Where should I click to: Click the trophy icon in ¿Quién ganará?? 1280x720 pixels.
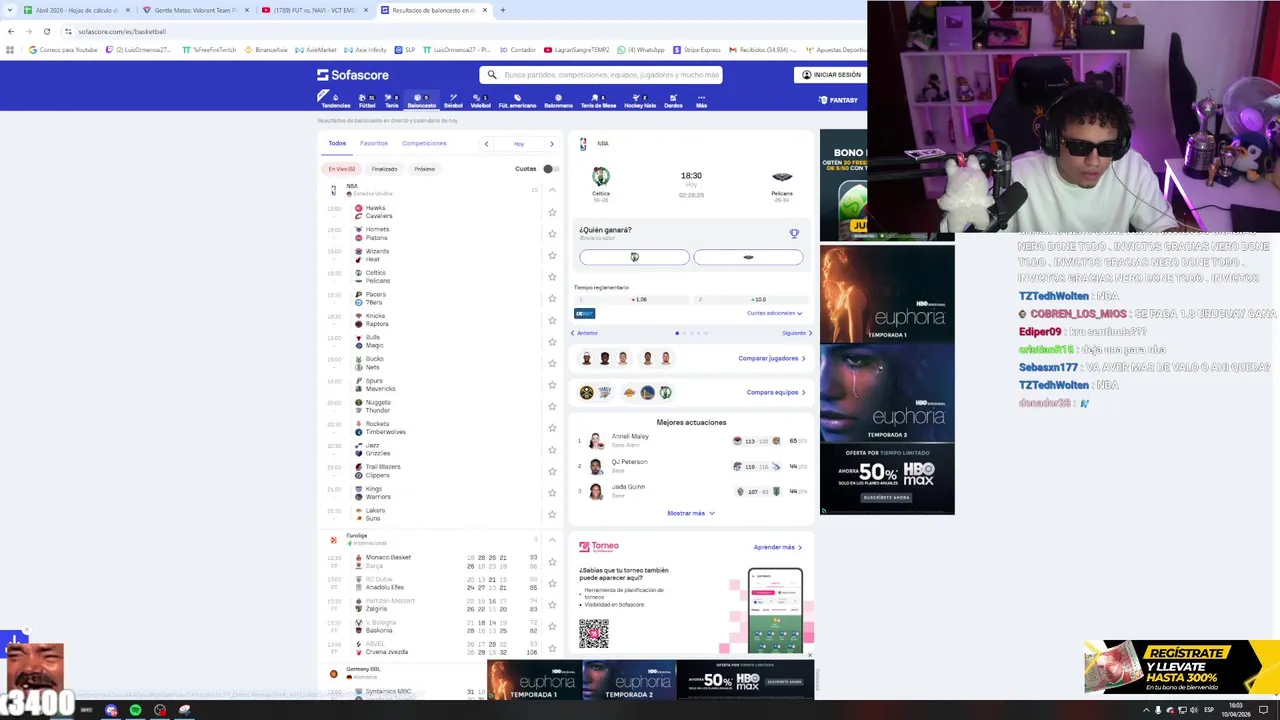tap(794, 233)
